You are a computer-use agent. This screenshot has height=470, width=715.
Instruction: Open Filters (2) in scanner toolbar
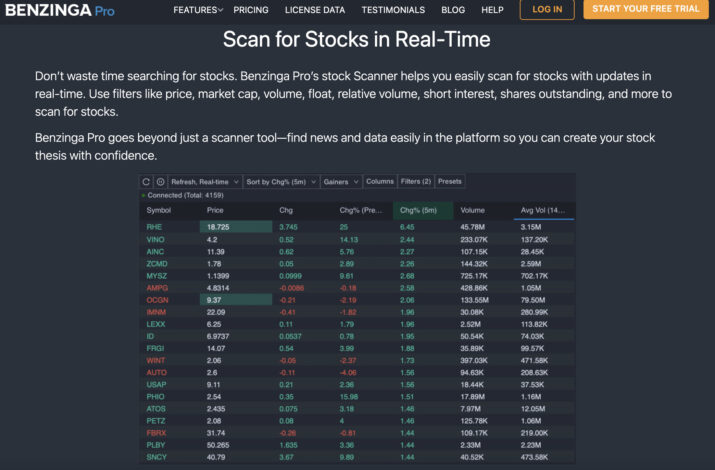click(x=416, y=181)
